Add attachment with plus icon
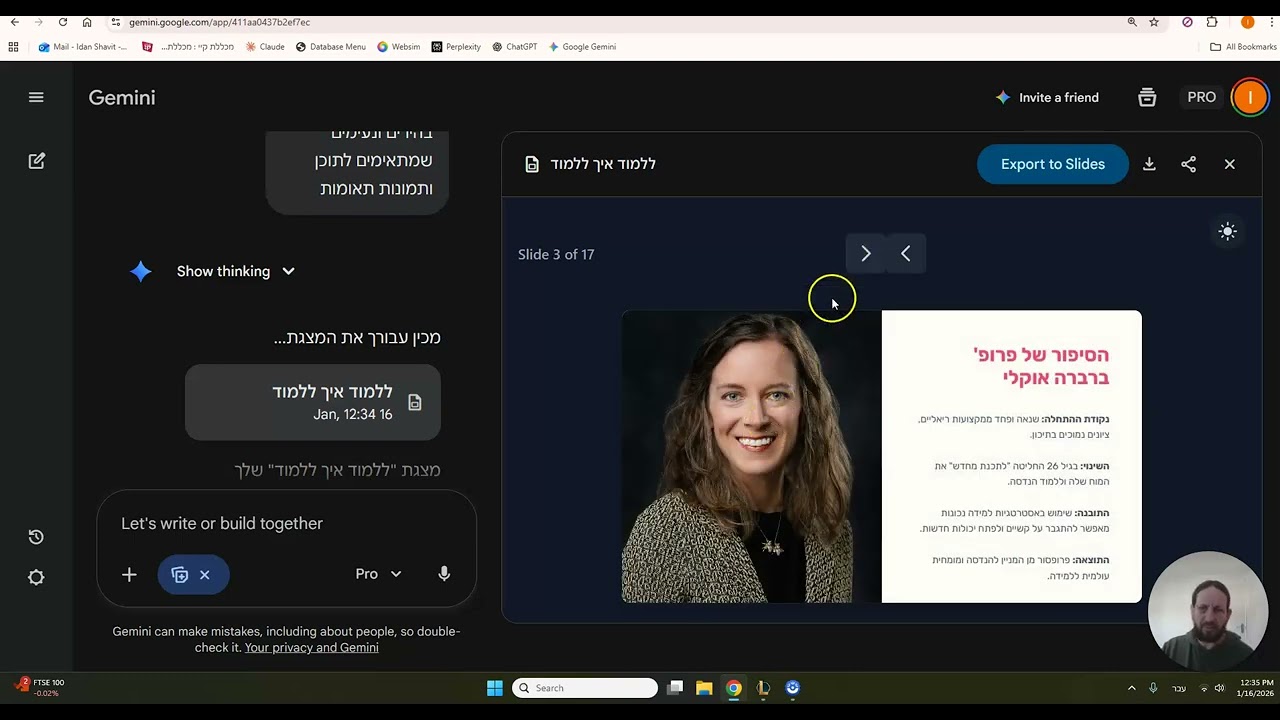Screen dimensions: 1280x720 point(129,574)
